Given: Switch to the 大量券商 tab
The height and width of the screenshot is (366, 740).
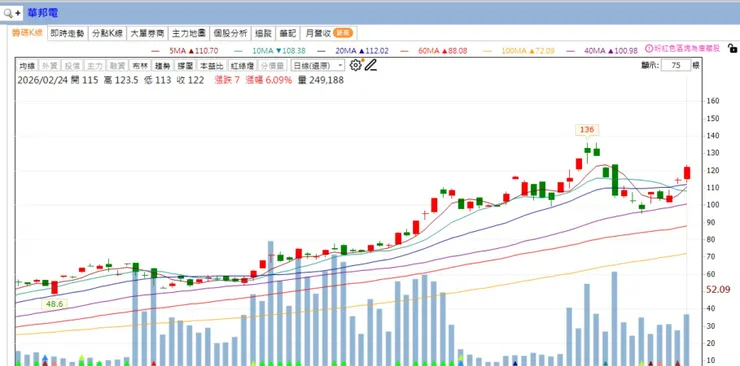Looking at the screenshot, I should click(x=147, y=33).
